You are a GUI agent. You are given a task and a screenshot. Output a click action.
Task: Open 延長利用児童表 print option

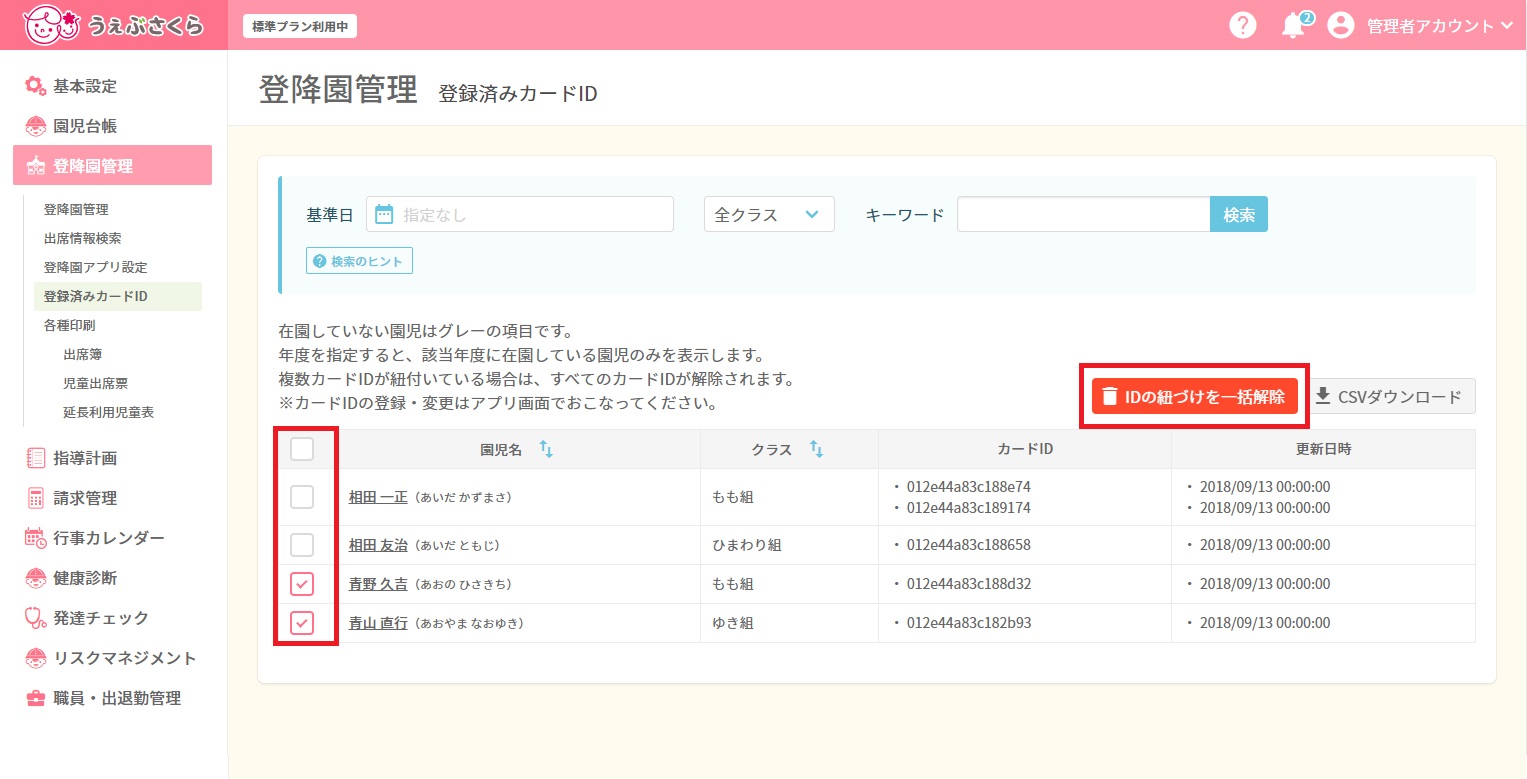coord(109,412)
